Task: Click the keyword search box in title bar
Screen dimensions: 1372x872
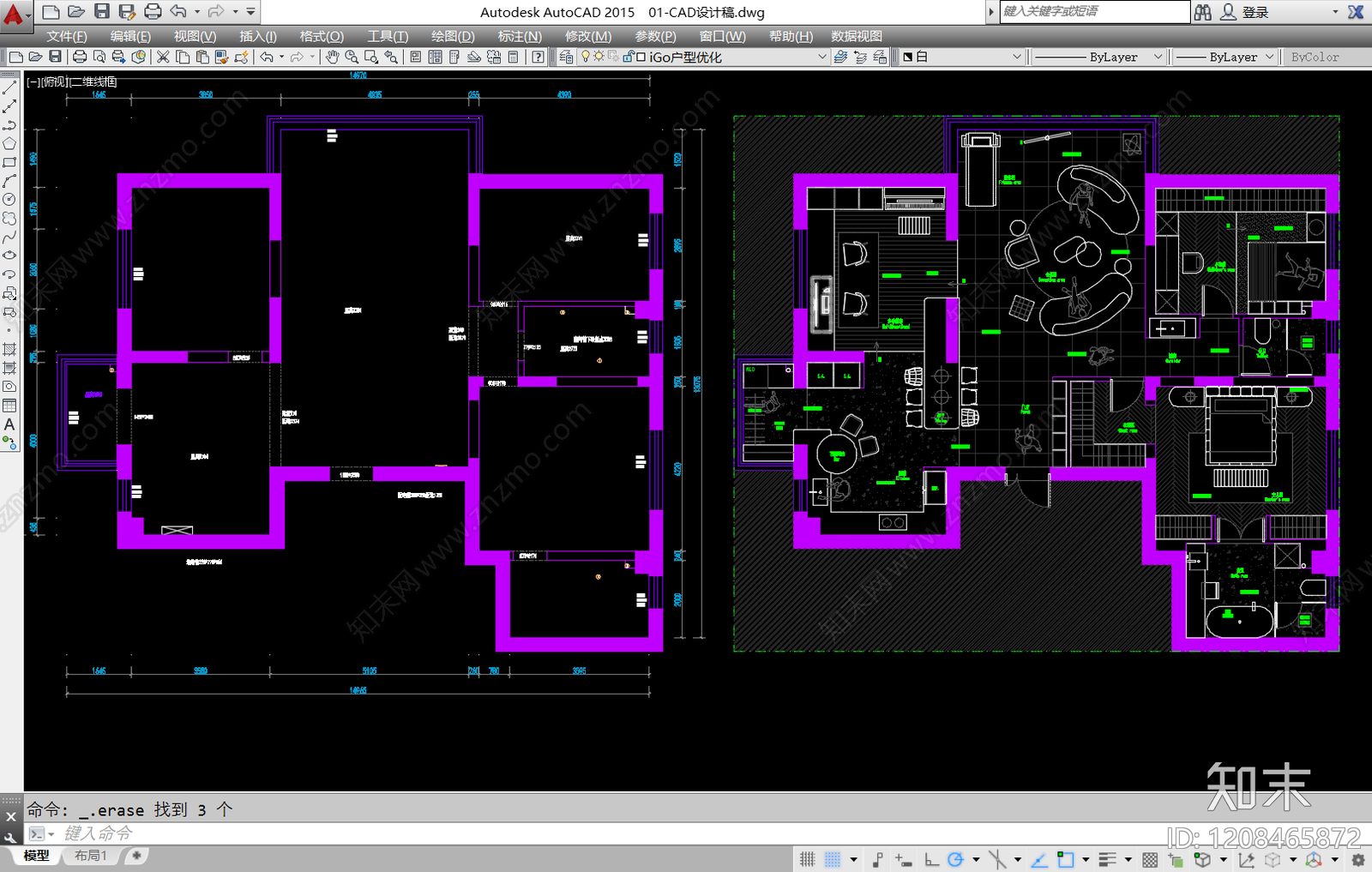Action: pyautogui.click(x=1094, y=11)
